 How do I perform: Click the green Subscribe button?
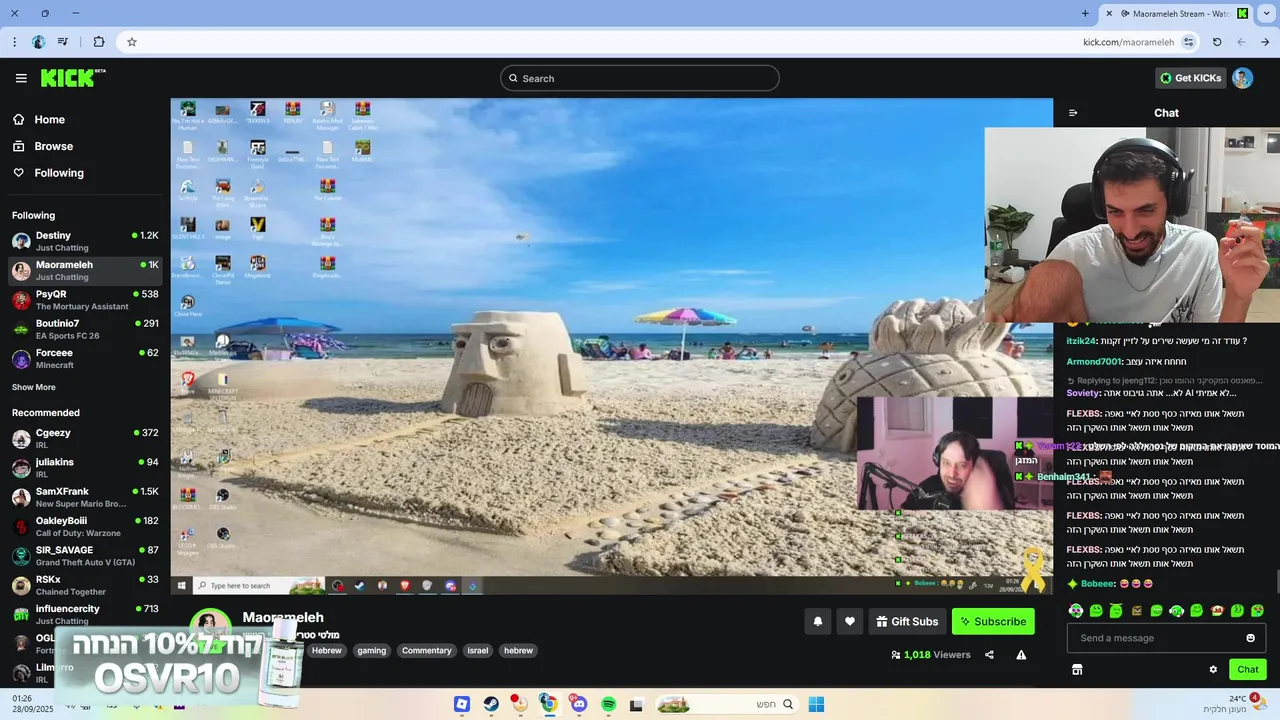pyautogui.click(x=993, y=621)
